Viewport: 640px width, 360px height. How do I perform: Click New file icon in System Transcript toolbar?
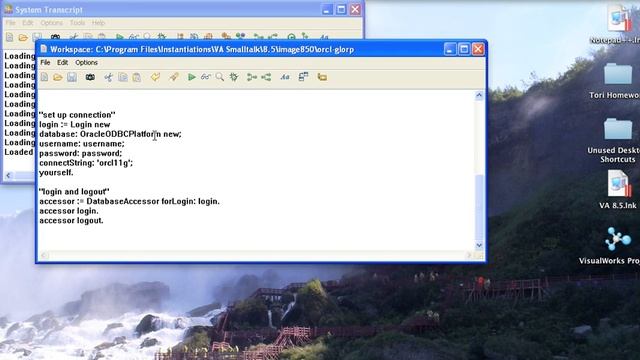9,38
